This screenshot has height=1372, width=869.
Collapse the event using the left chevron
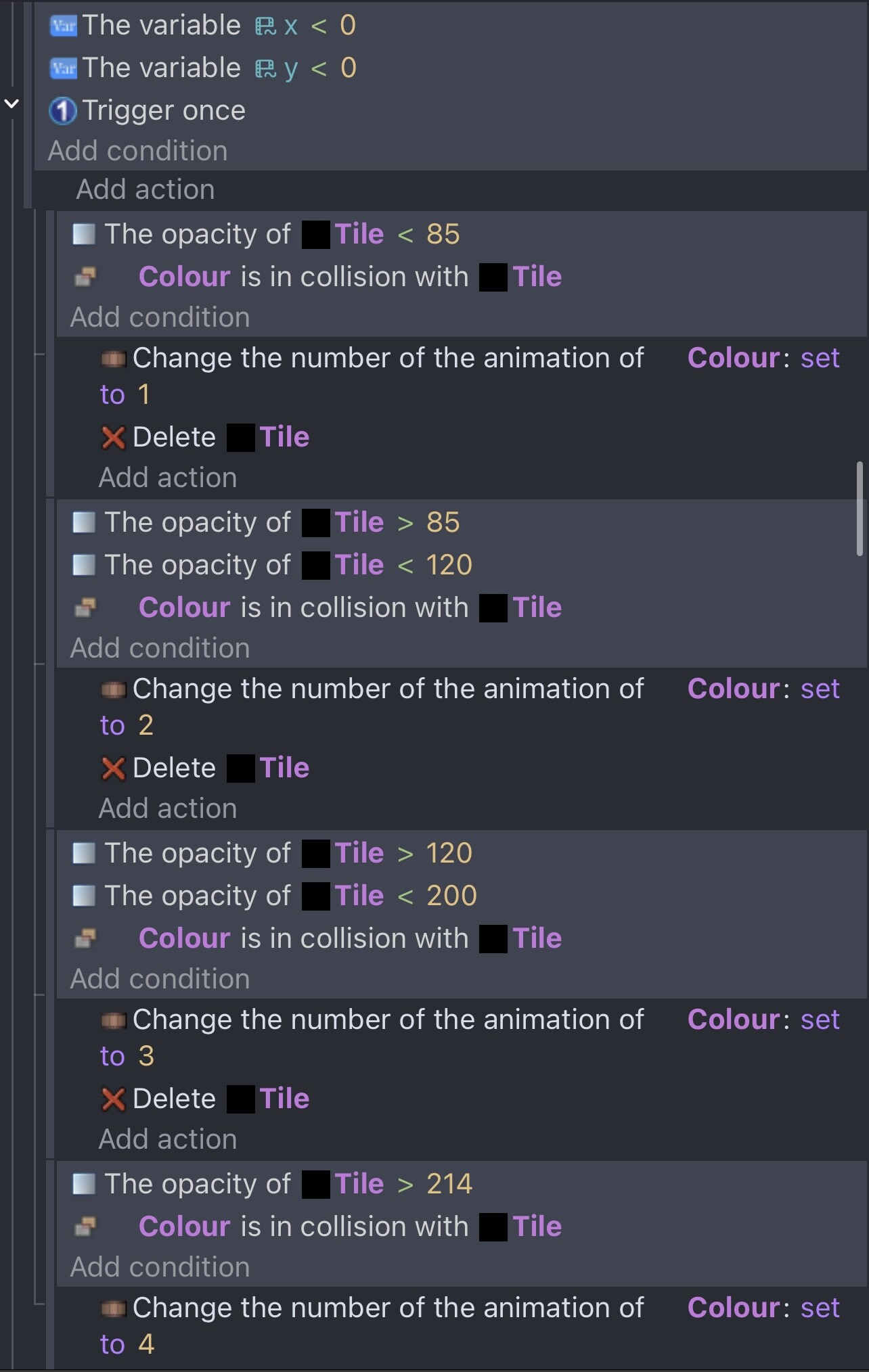12,104
